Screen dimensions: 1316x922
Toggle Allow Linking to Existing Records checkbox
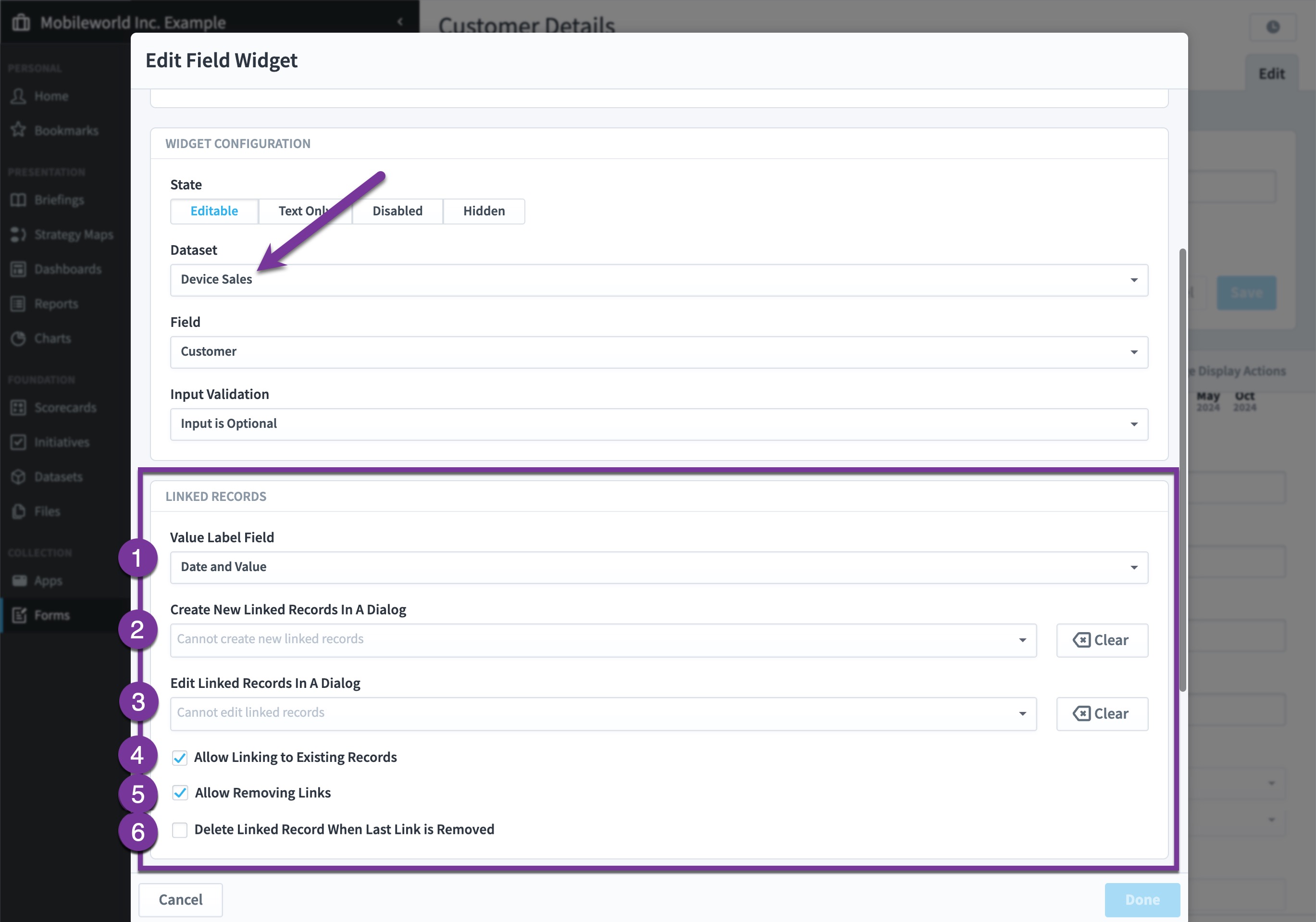179,758
